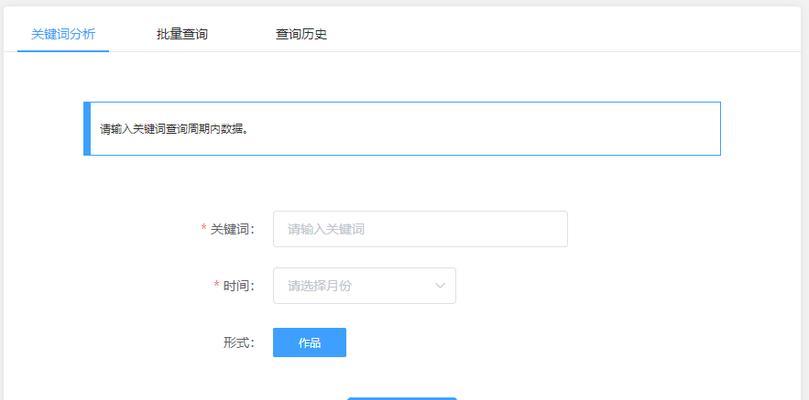Open the 查询历史 tab
This screenshot has height=400, width=809.
pyautogui.click(x=301, y=35)
